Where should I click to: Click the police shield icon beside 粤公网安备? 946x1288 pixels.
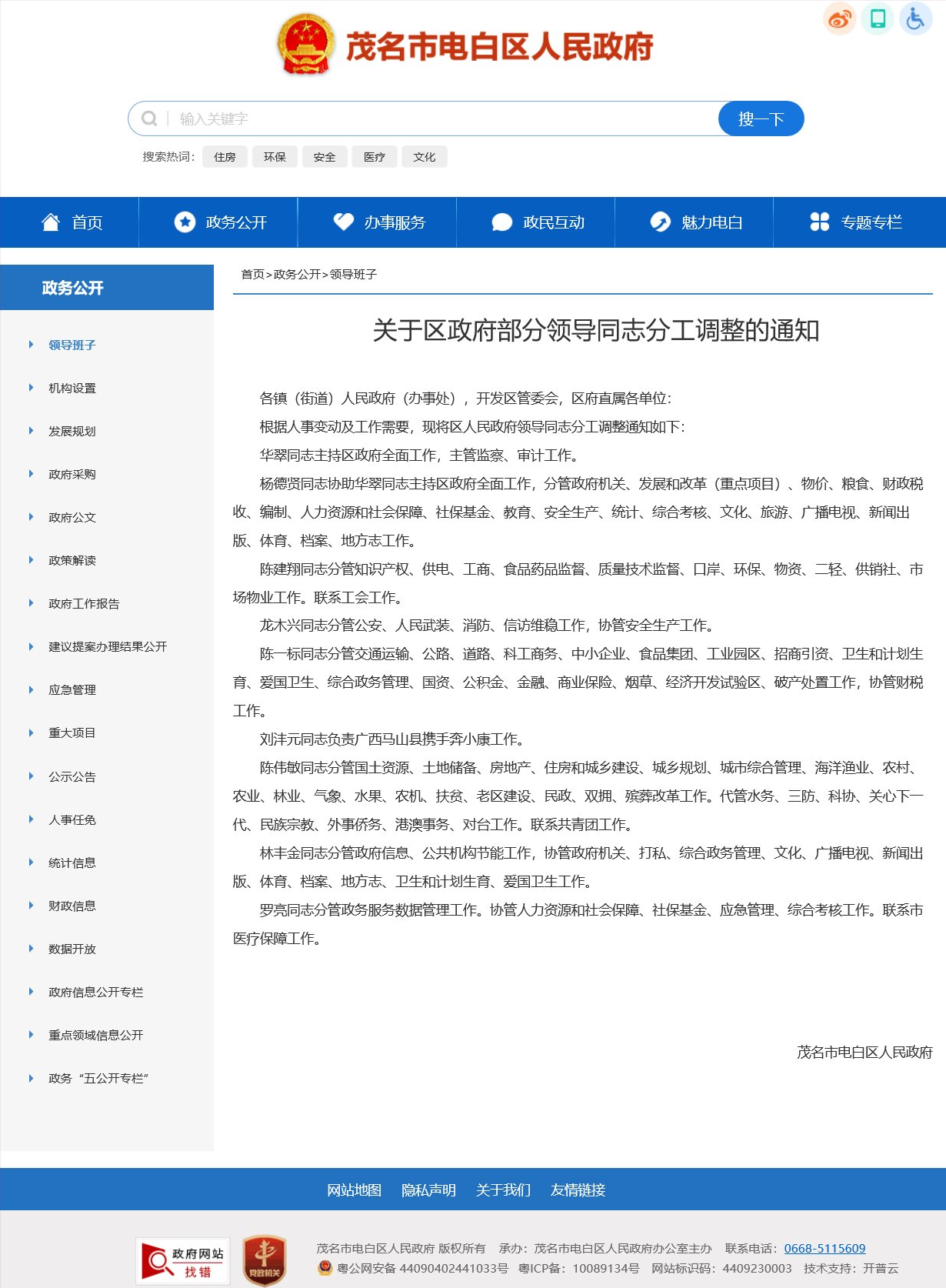click(325, 1268)
